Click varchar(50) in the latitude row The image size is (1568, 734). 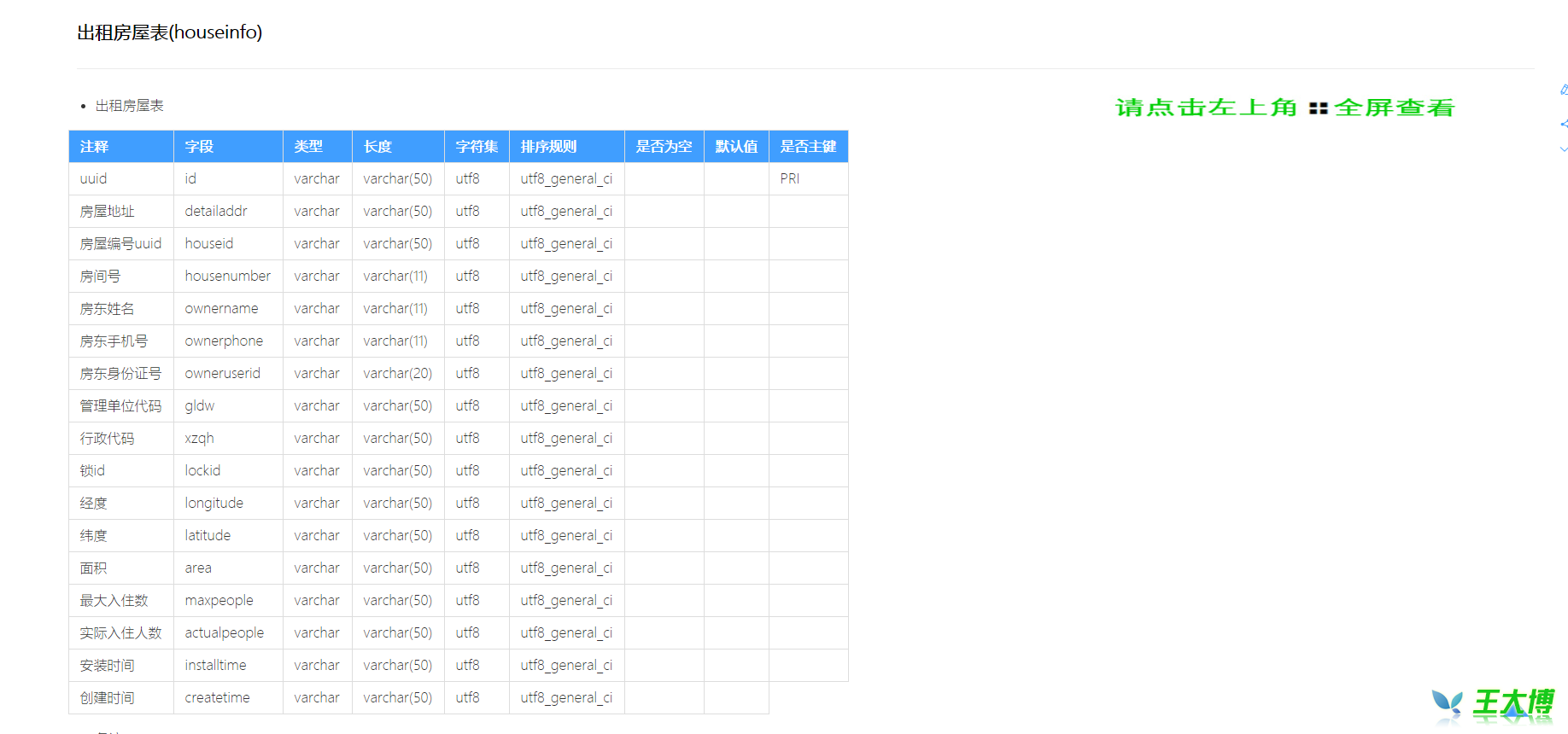[x=398, y=536]
